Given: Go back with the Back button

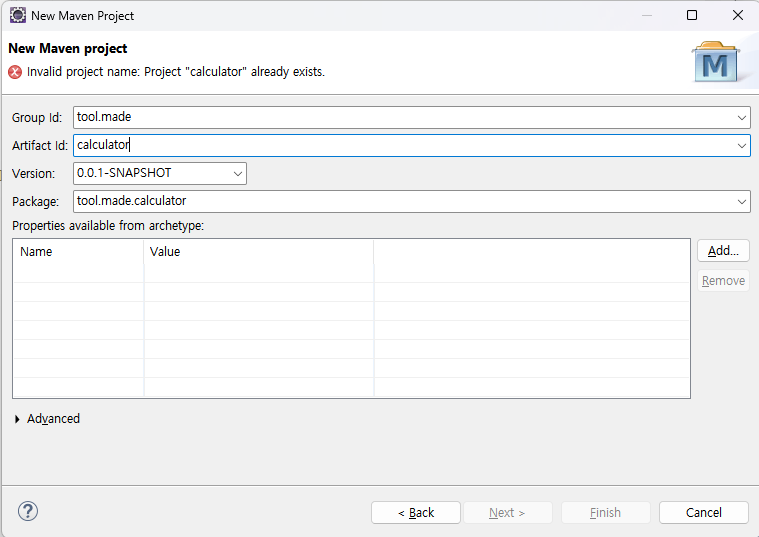Looking at the screenshot, I should (x=416, y=512).
